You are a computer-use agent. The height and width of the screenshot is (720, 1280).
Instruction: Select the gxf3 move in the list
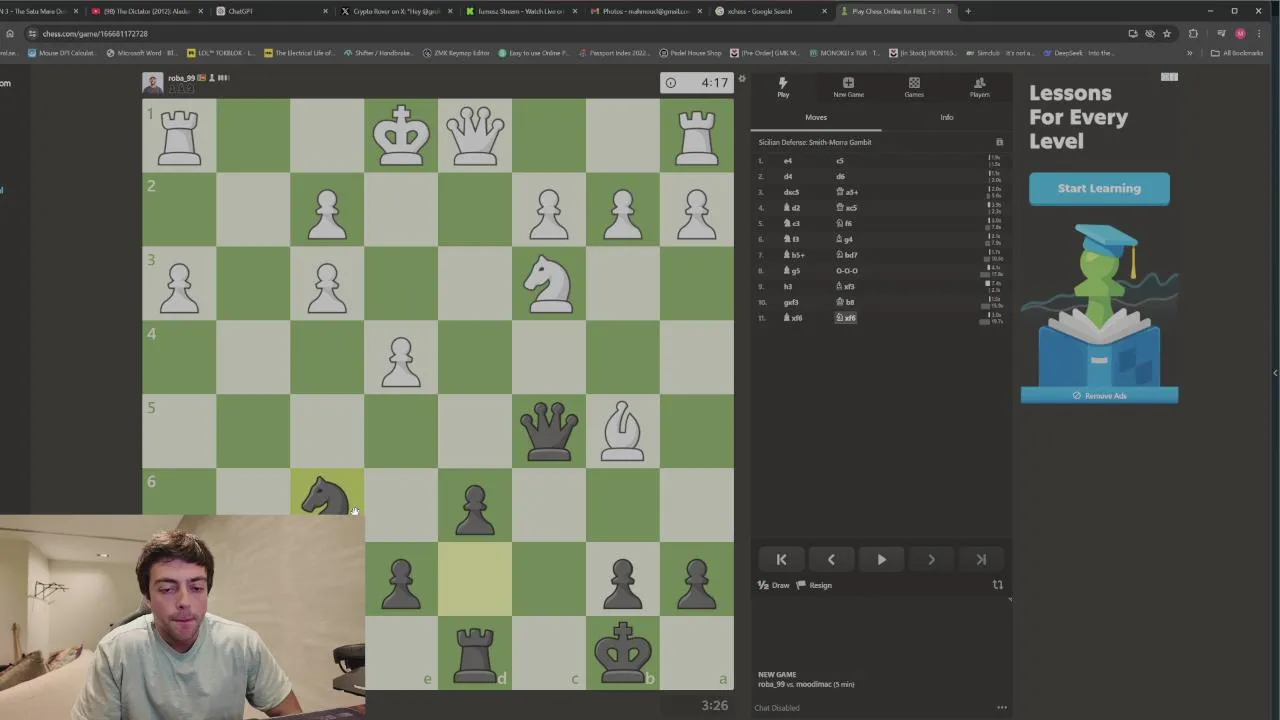(x=791, y=302)
